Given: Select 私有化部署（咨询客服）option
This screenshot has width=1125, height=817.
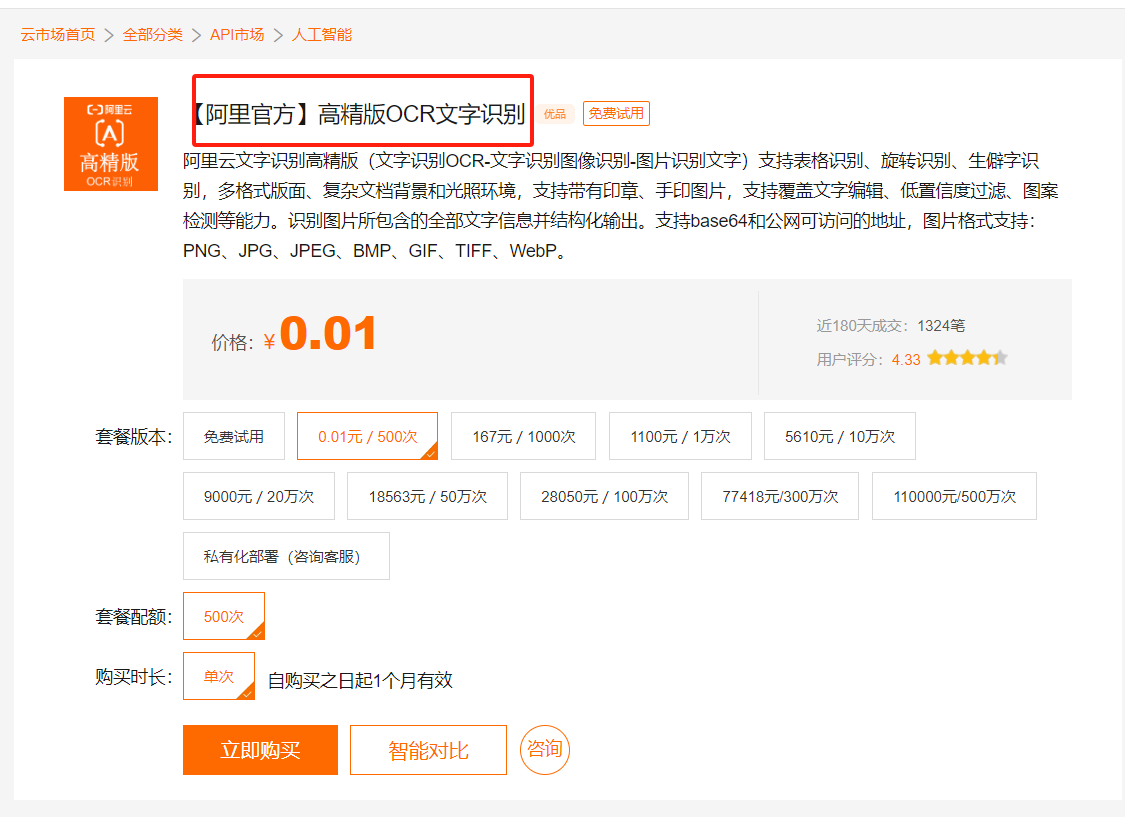Looking at the screenshot, I should pyautogui.click(x=286, y=556).
